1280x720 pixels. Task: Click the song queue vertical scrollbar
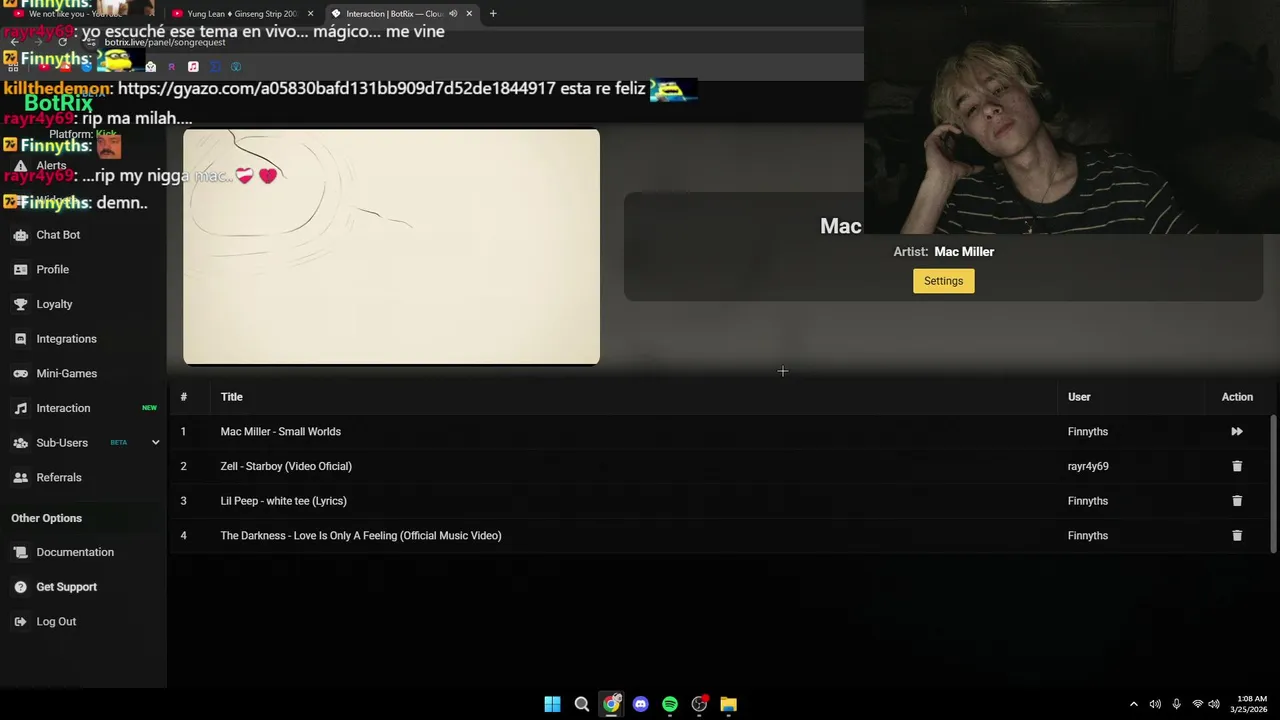[1273, 482]
